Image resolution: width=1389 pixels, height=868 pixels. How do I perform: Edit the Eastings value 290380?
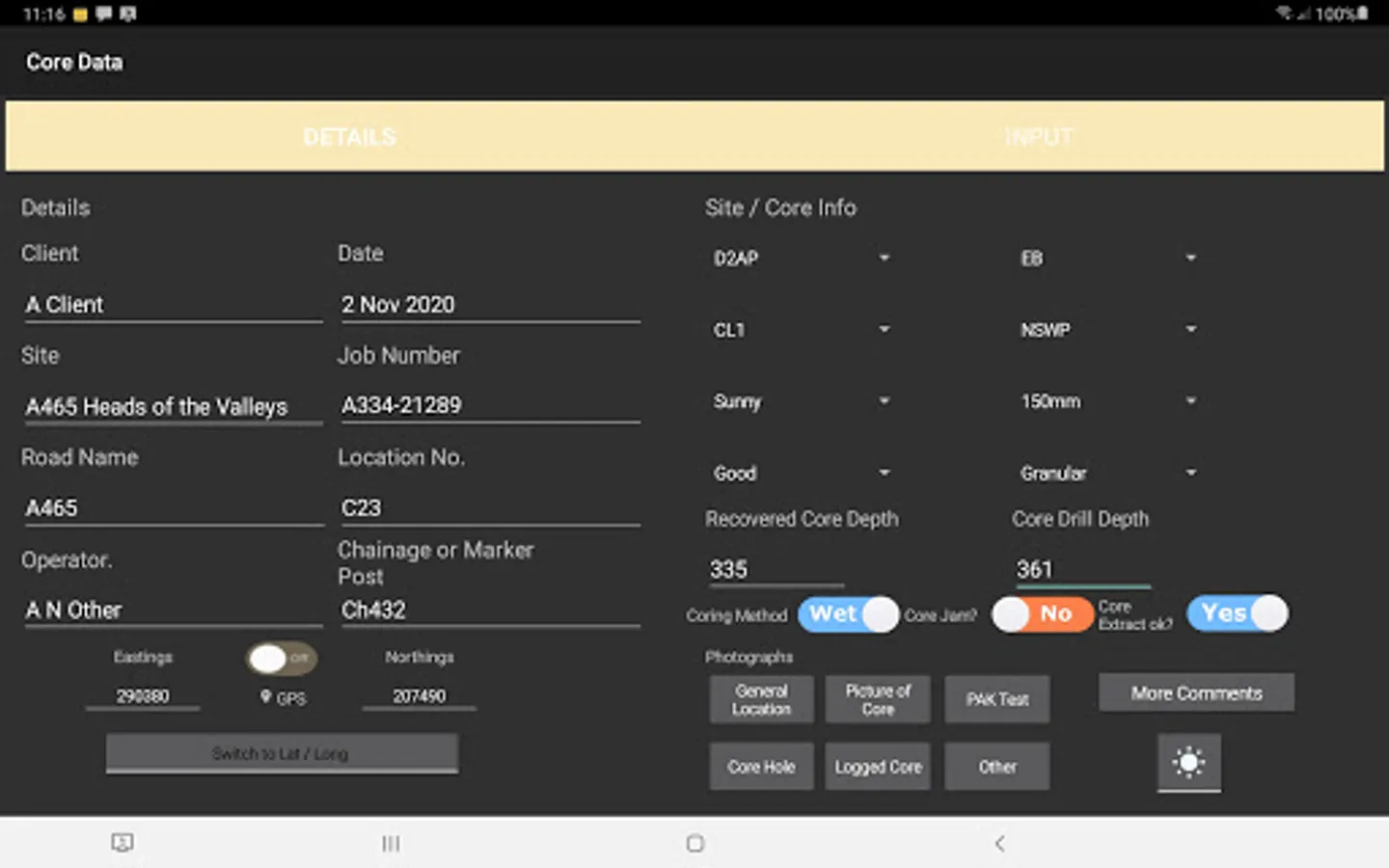(143, 695)
